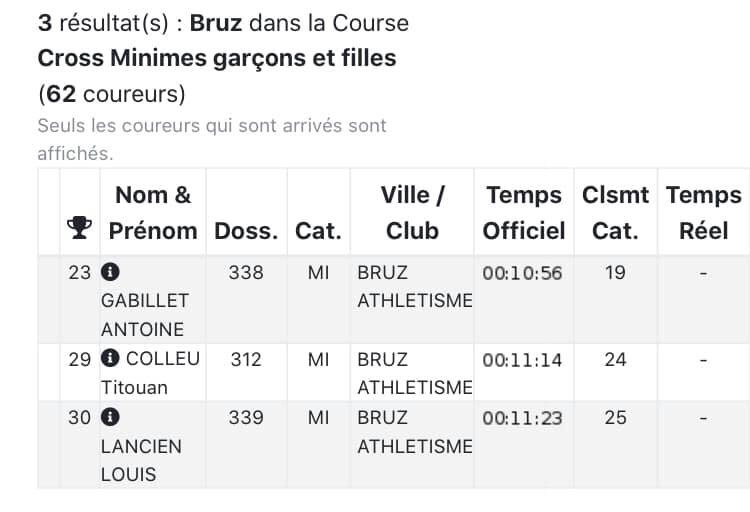Select official time 00:10:56
Viewport: 750px width, 512px height.
522,273
